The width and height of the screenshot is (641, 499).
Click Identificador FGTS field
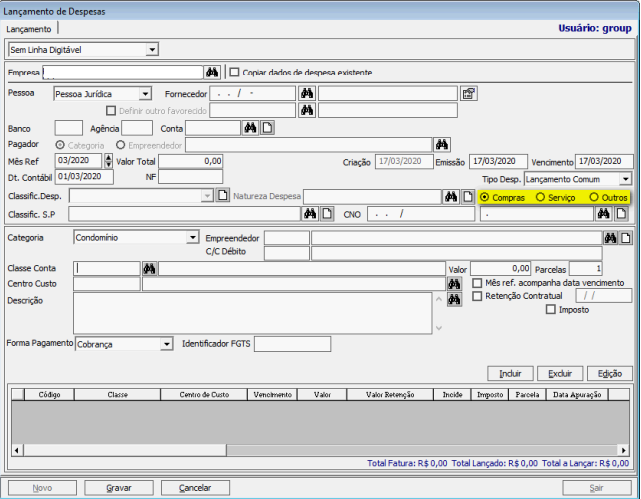(x=292, y=344)
